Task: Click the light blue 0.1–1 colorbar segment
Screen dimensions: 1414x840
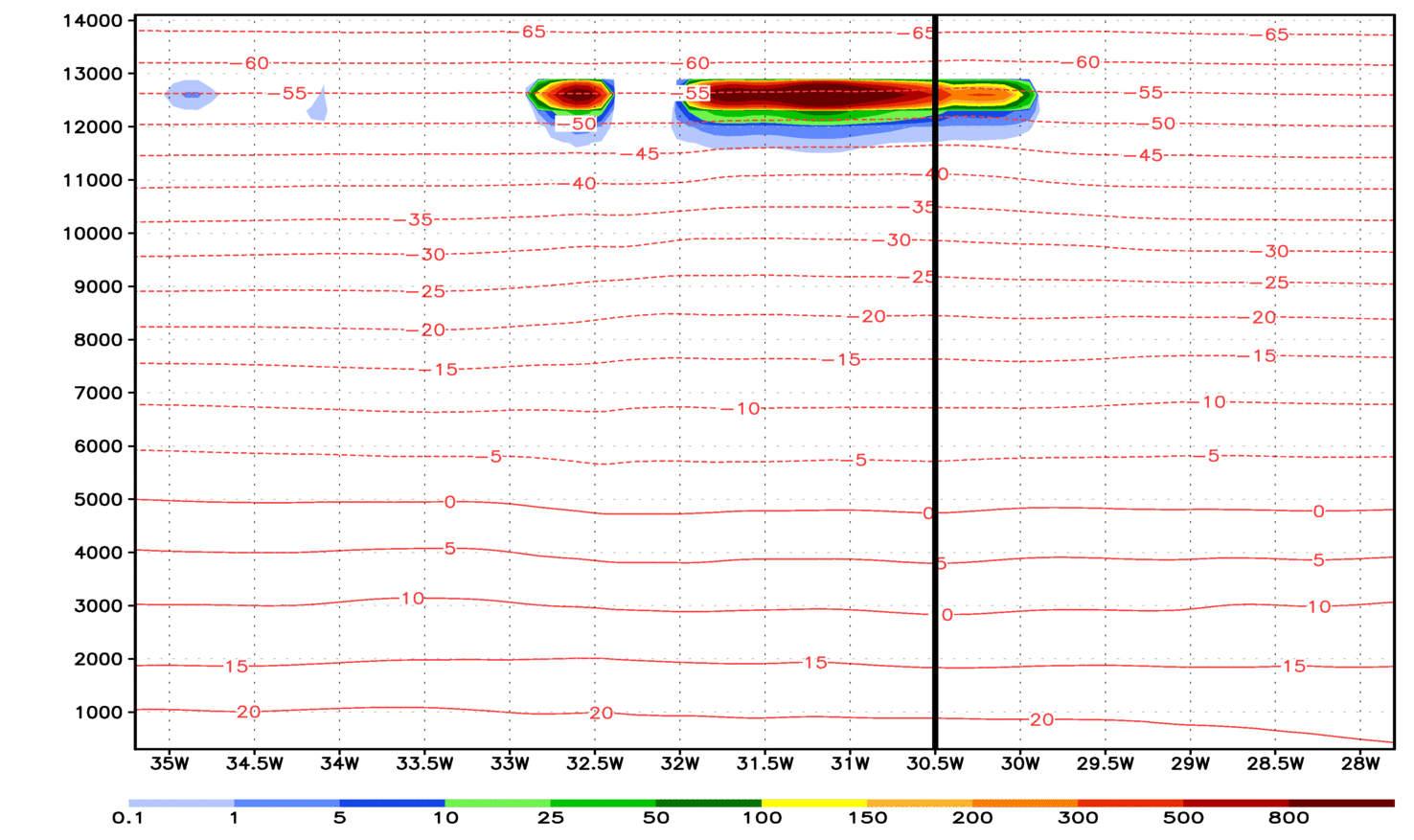Action: 181,803
